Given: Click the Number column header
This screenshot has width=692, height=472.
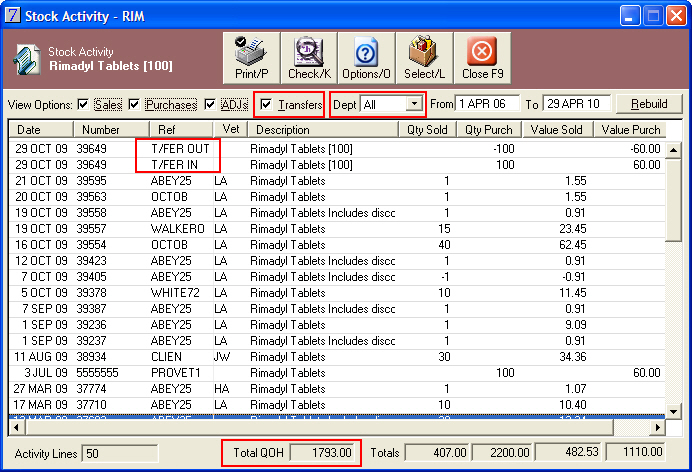Looking at the screenshot, I should pyautogui.click(x=111, y=130).
